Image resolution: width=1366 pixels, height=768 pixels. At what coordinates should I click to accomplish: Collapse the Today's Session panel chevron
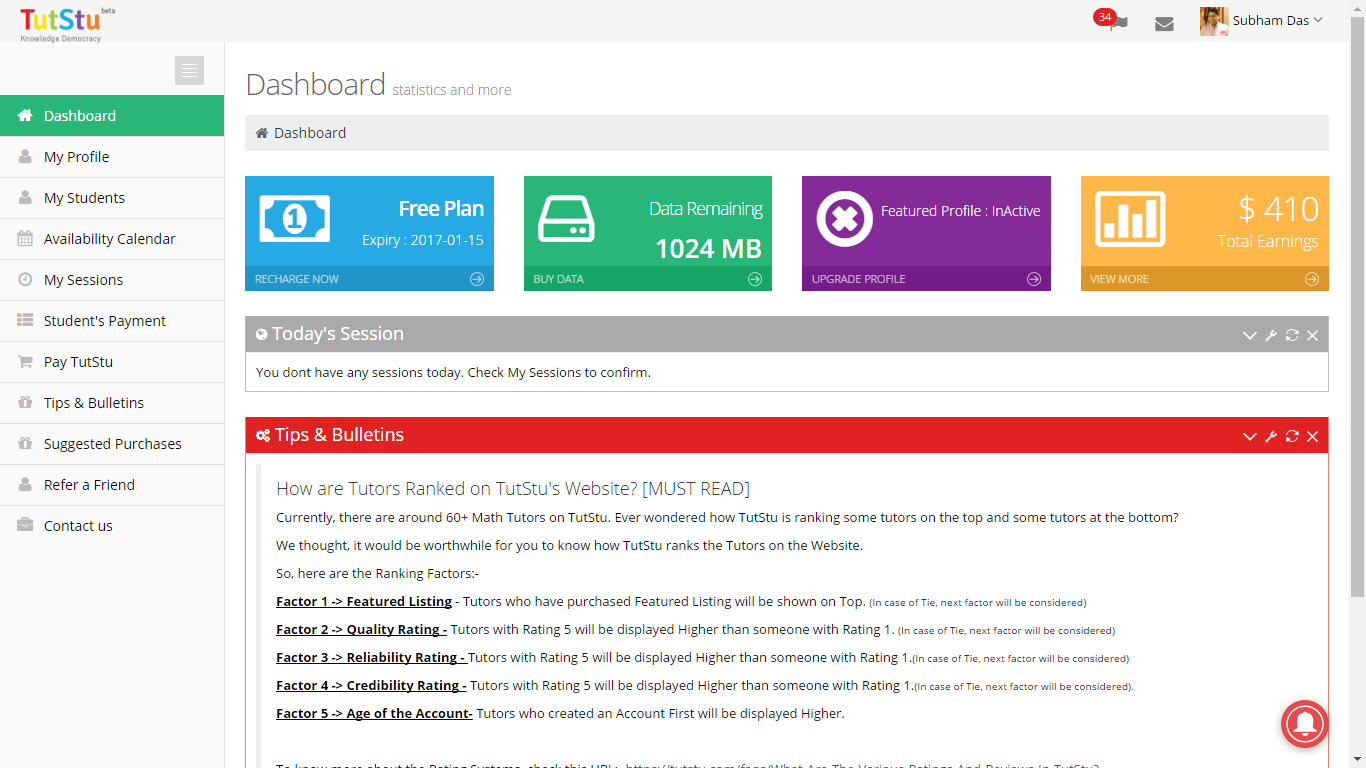coord(1249,335)
